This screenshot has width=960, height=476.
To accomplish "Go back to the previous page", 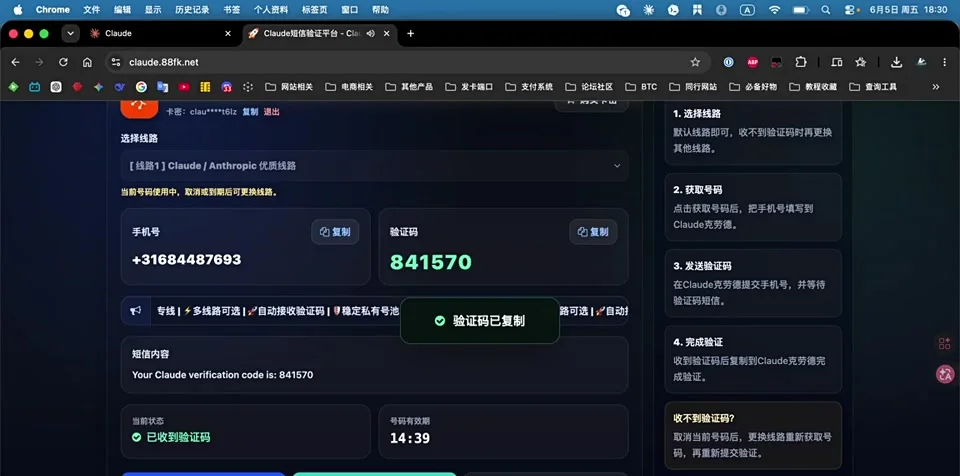I will [15, 62].
